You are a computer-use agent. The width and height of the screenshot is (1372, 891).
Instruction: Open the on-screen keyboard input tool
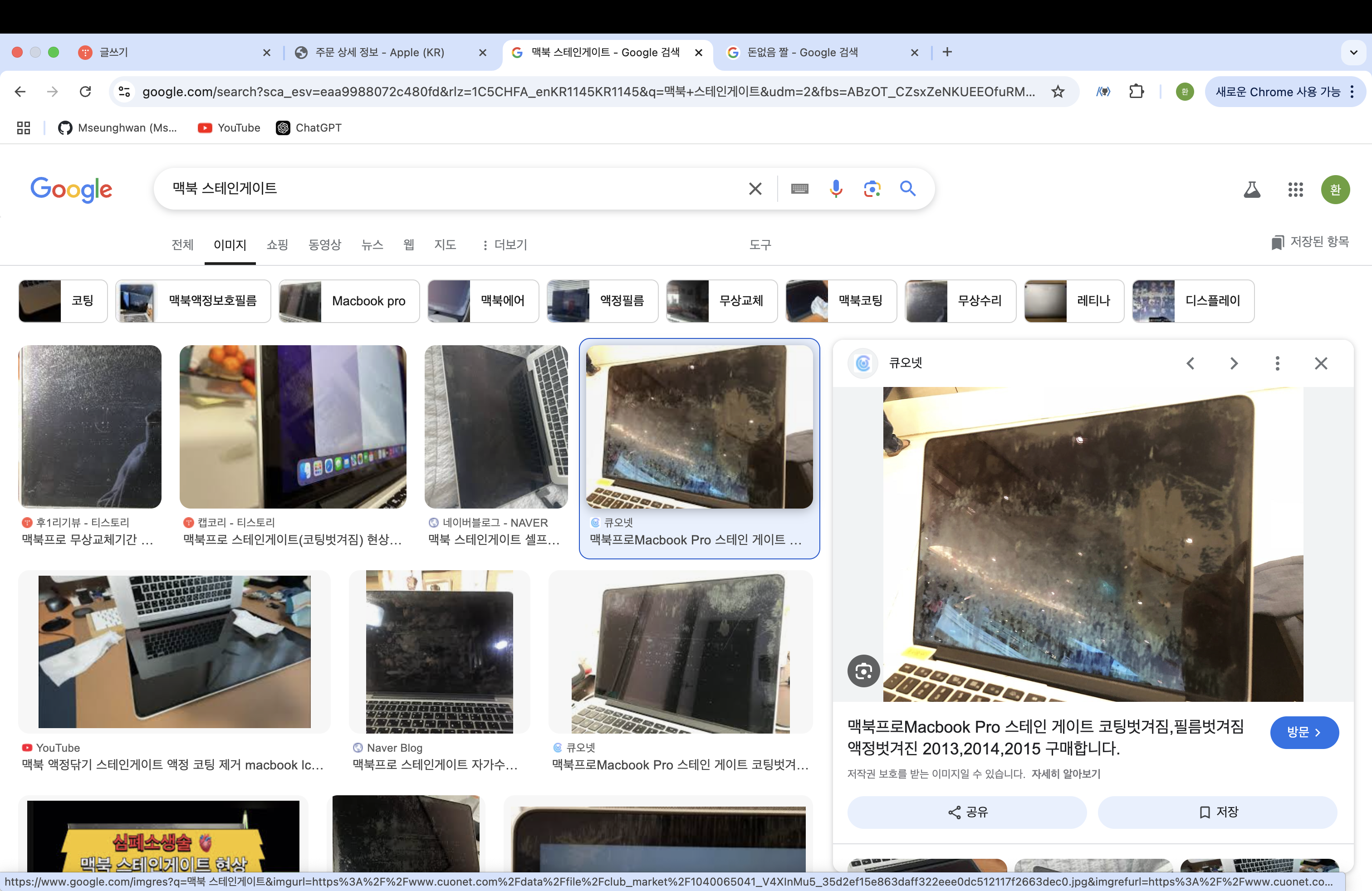[799, 188]
